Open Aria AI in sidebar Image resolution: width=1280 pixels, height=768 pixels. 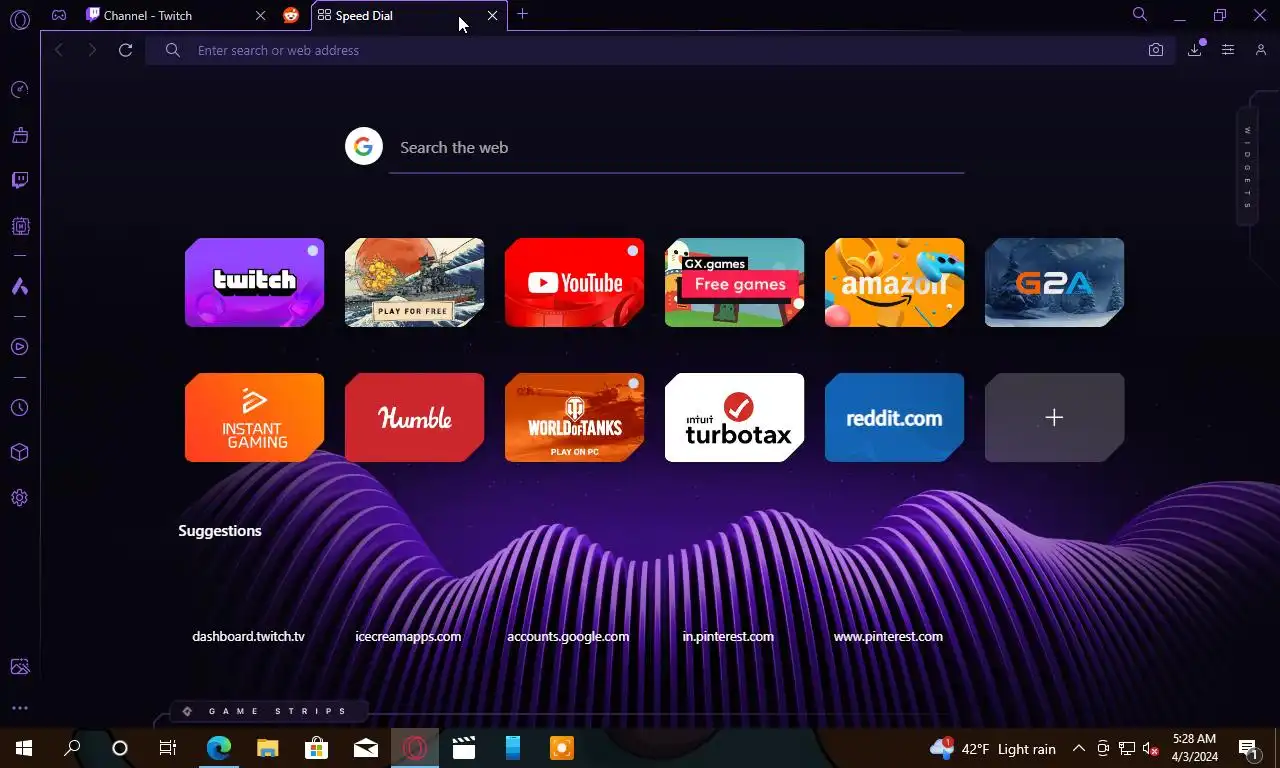click(x=19, y=287)
